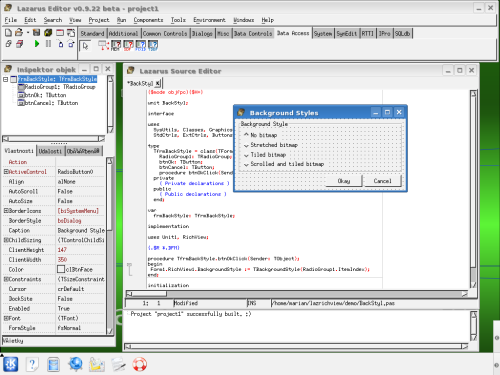
Task: Select the SDF dataset component icon
Action: coord(128,46)
